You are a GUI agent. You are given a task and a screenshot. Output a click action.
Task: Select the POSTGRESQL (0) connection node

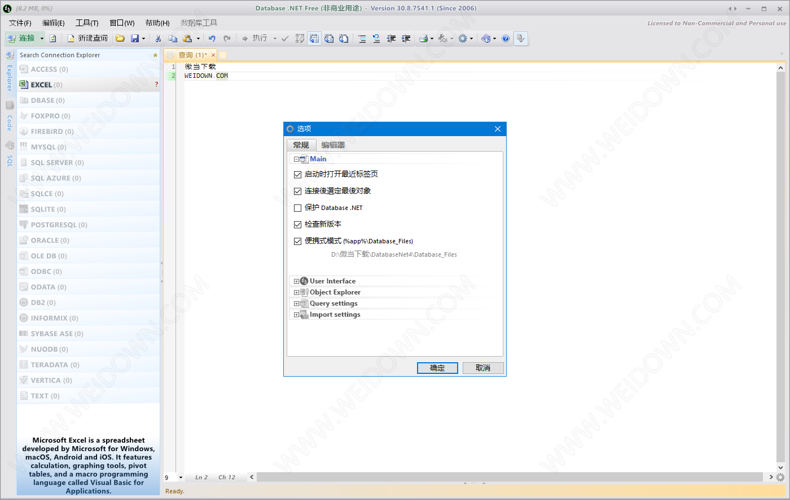pyautogui.click(x=89, y=225)
